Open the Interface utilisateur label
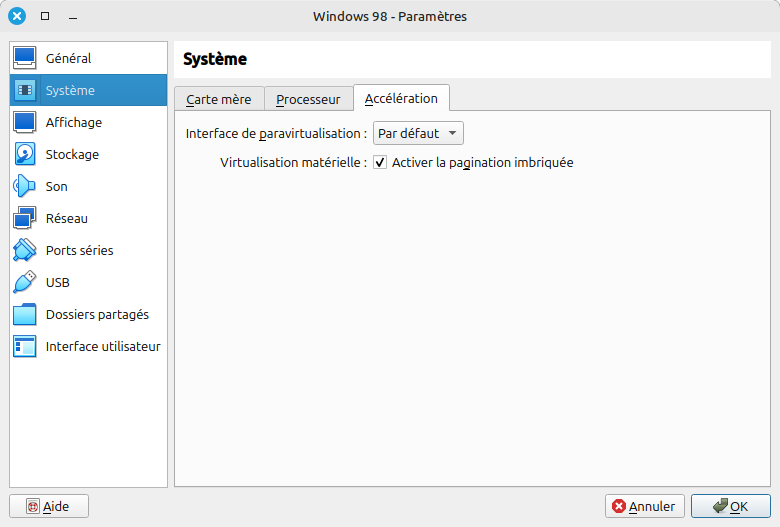 pyautogui.click(x=103, y=346)
